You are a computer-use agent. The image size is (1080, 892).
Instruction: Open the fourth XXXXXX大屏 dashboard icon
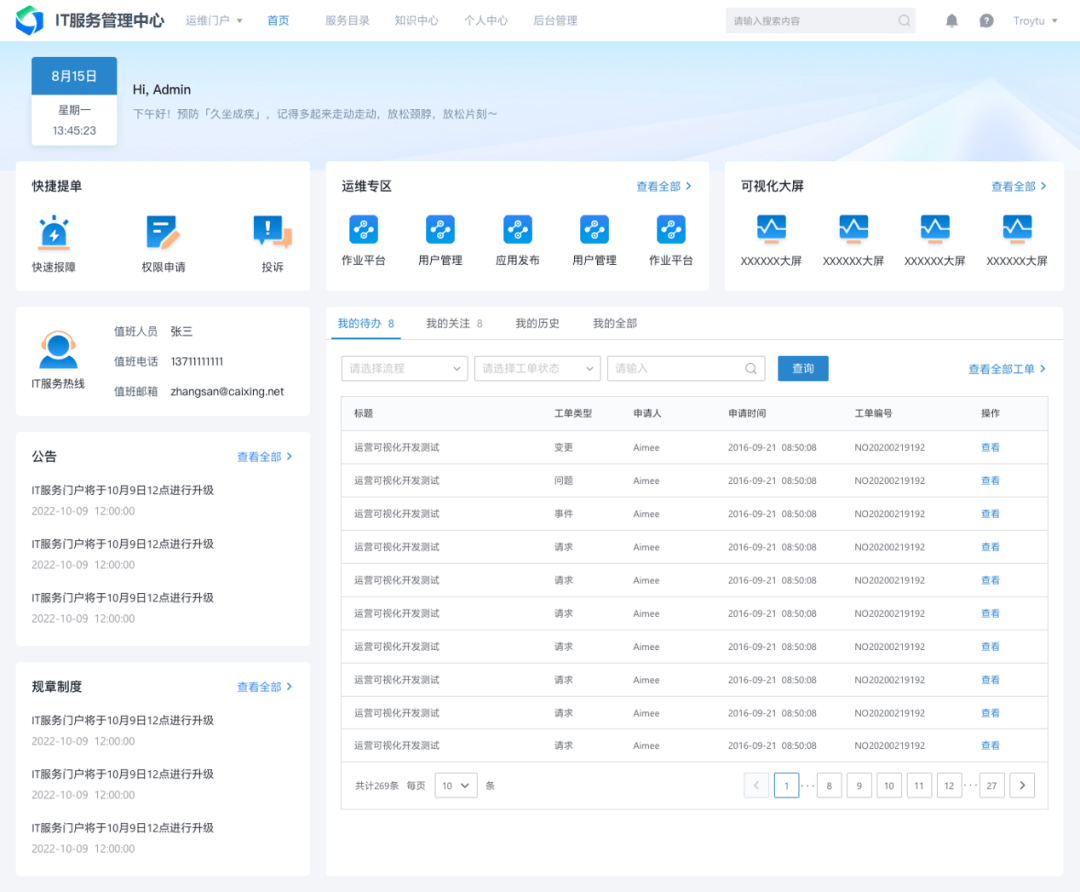pyautogui.click(x=1017, y=229)
